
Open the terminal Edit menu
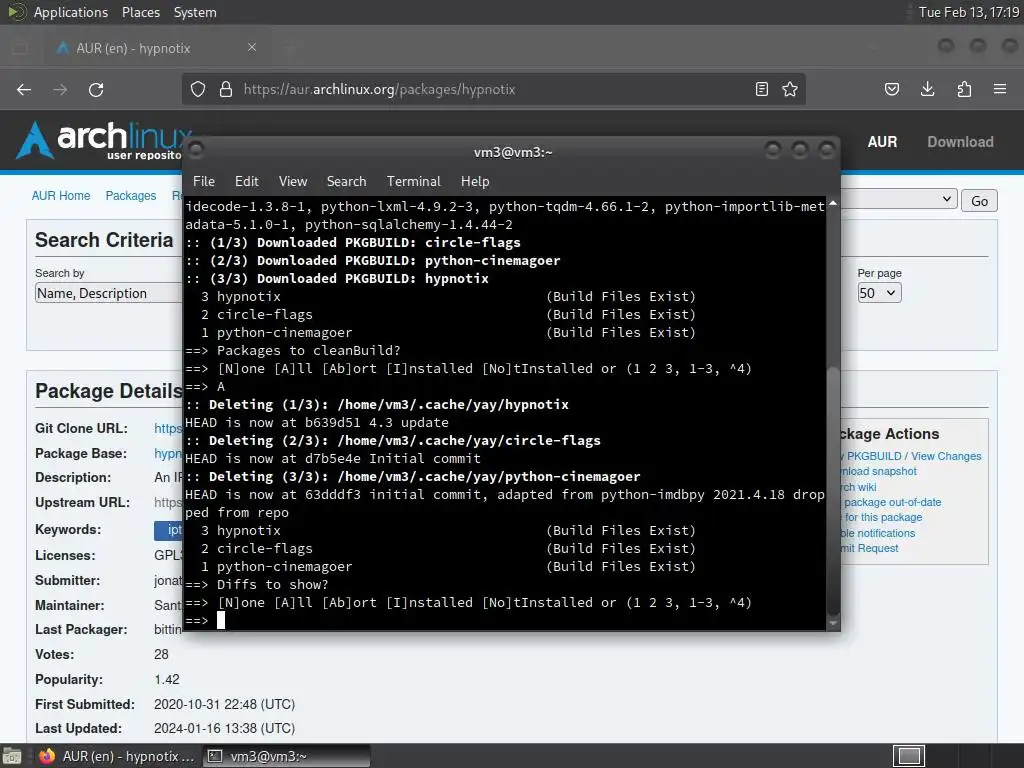click(x=246, y=182)
